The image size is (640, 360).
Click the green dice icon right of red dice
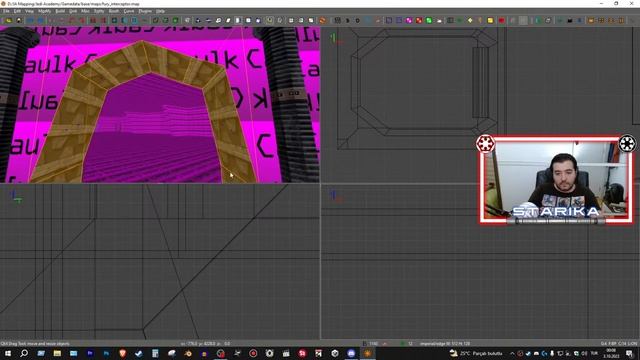tap(429, 20)
